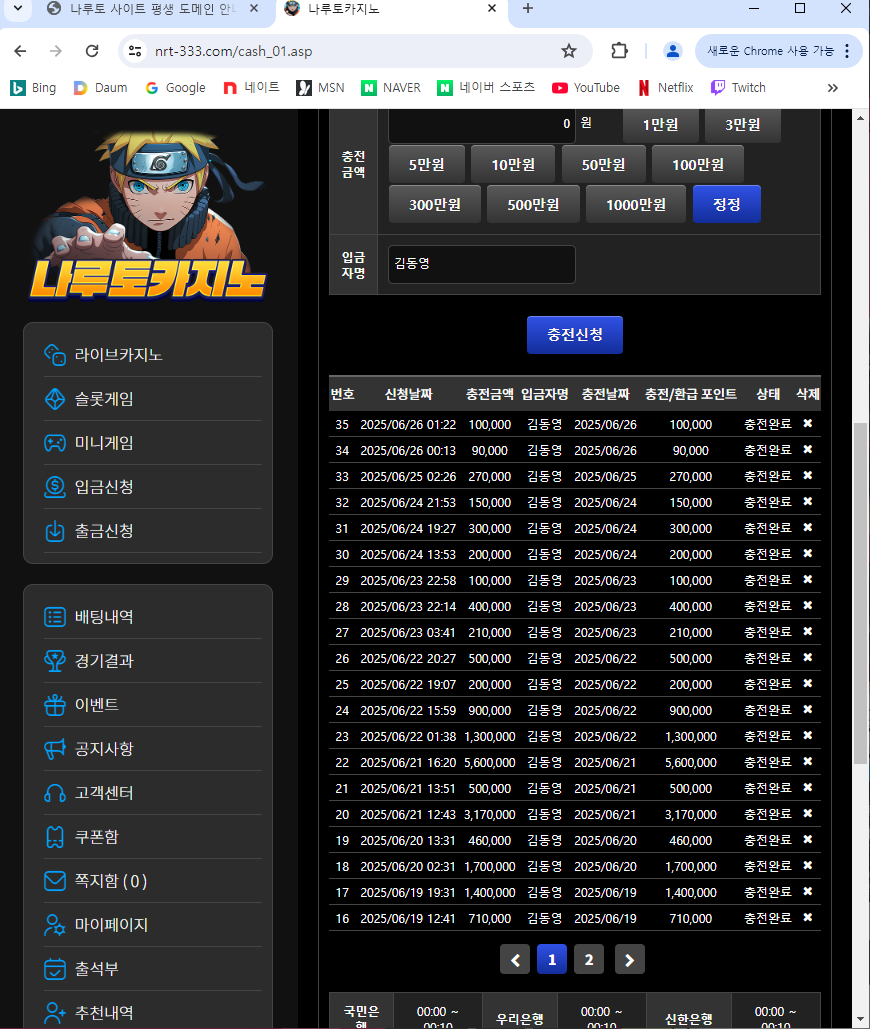Go to next page arrow in pagination
Screen dimensions: 870x1029
coord(630,960)
